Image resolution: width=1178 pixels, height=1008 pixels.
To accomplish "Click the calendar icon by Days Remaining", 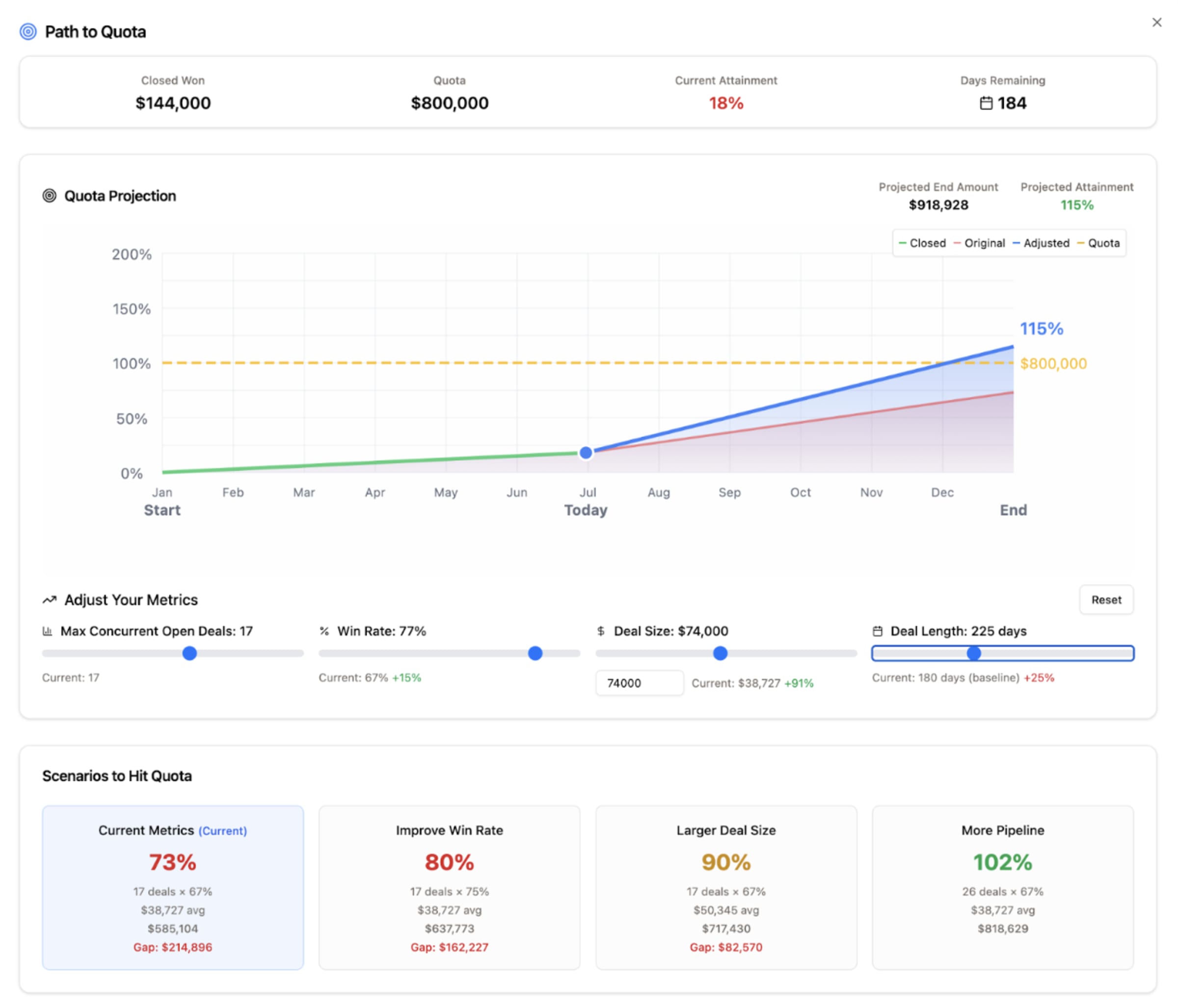I will (x=986, y=103).
